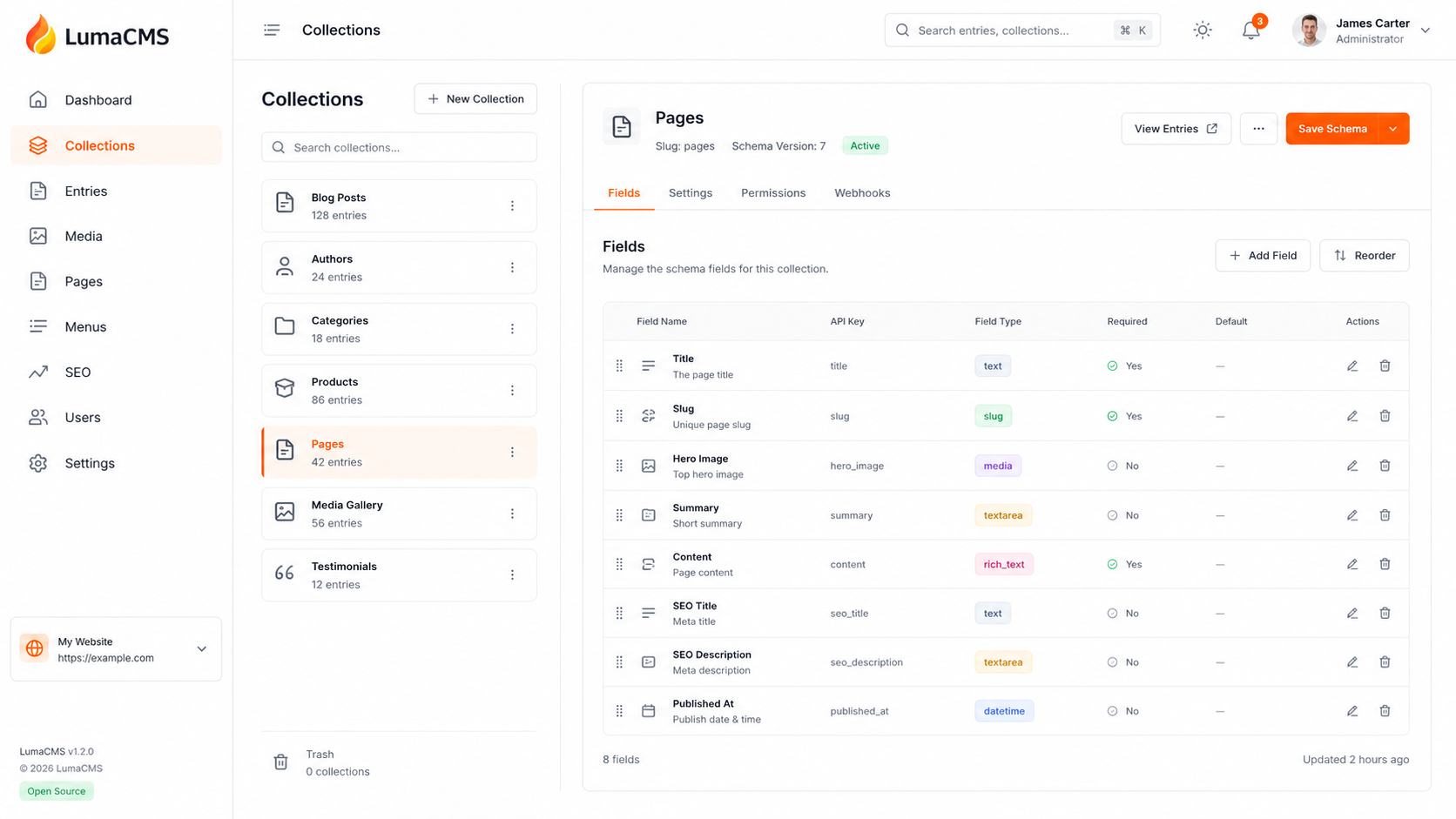Image resolution: width=1456 pixels, height=819 pixels.
Task: Click Add Field button
Action: point(1263,256)
